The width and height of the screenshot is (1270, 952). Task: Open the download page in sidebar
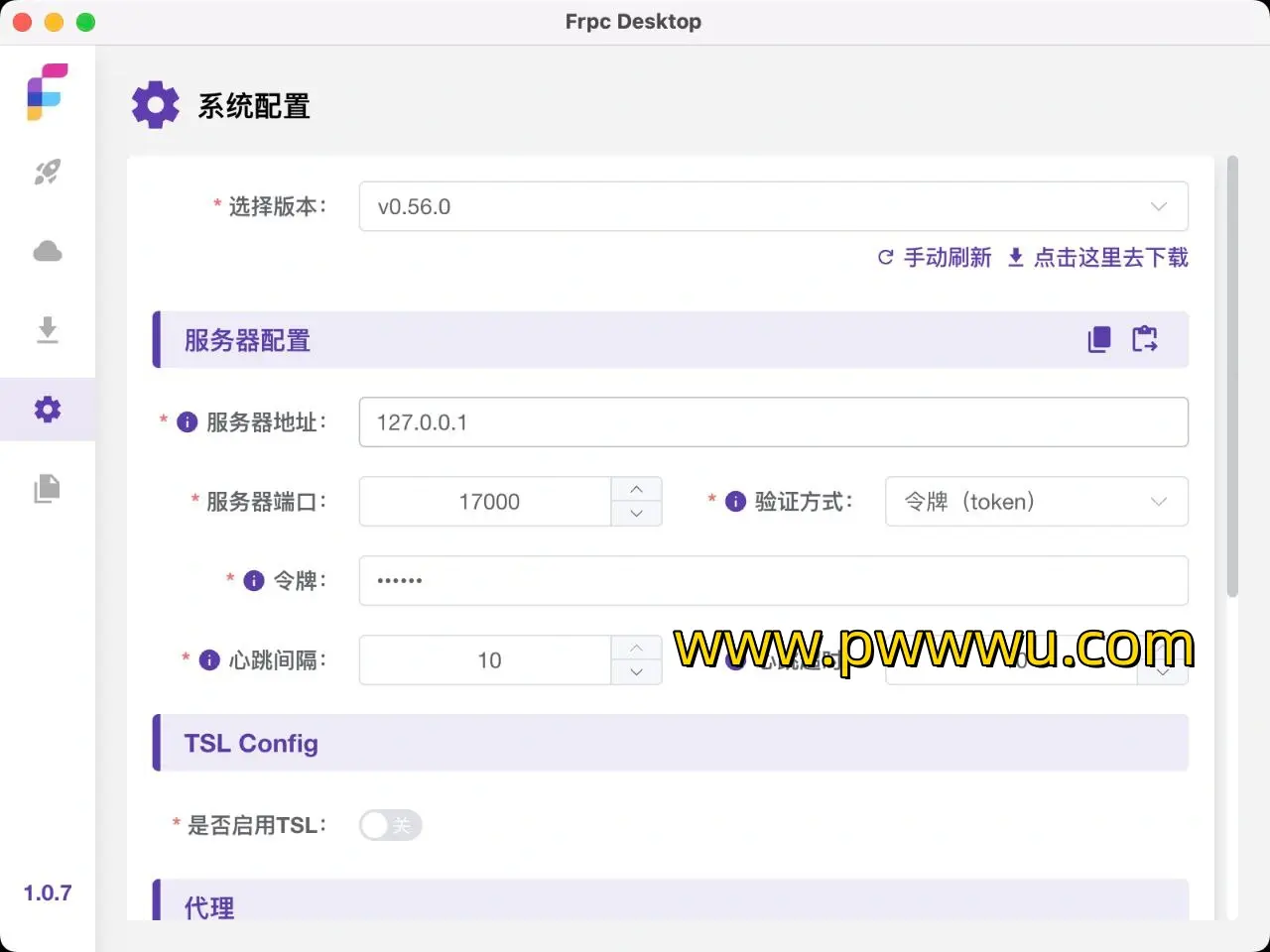pyautogui.click(x=47, y=329)
